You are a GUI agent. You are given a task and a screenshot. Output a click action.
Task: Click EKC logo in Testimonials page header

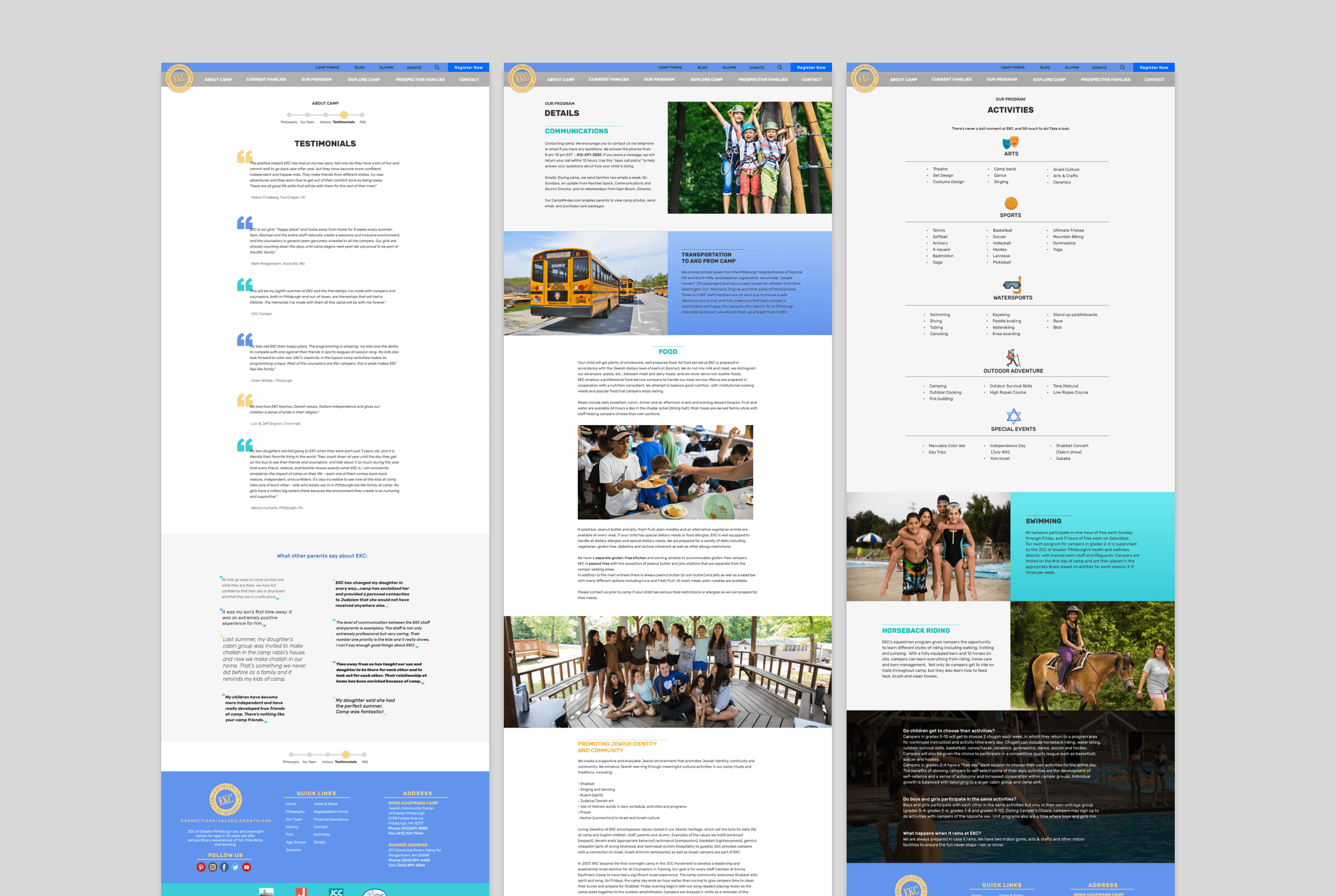point(179,78)
